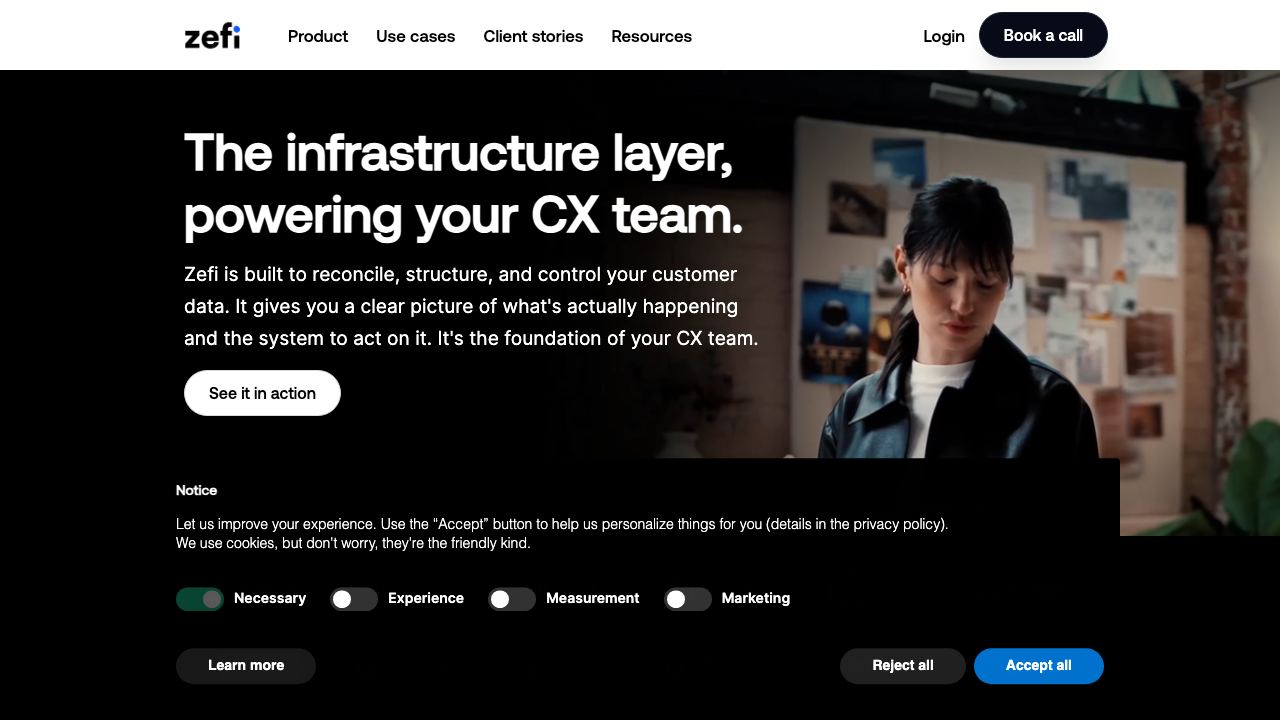Click the zefi logo
The image size is (1280, 720).
tap(212, 36)
